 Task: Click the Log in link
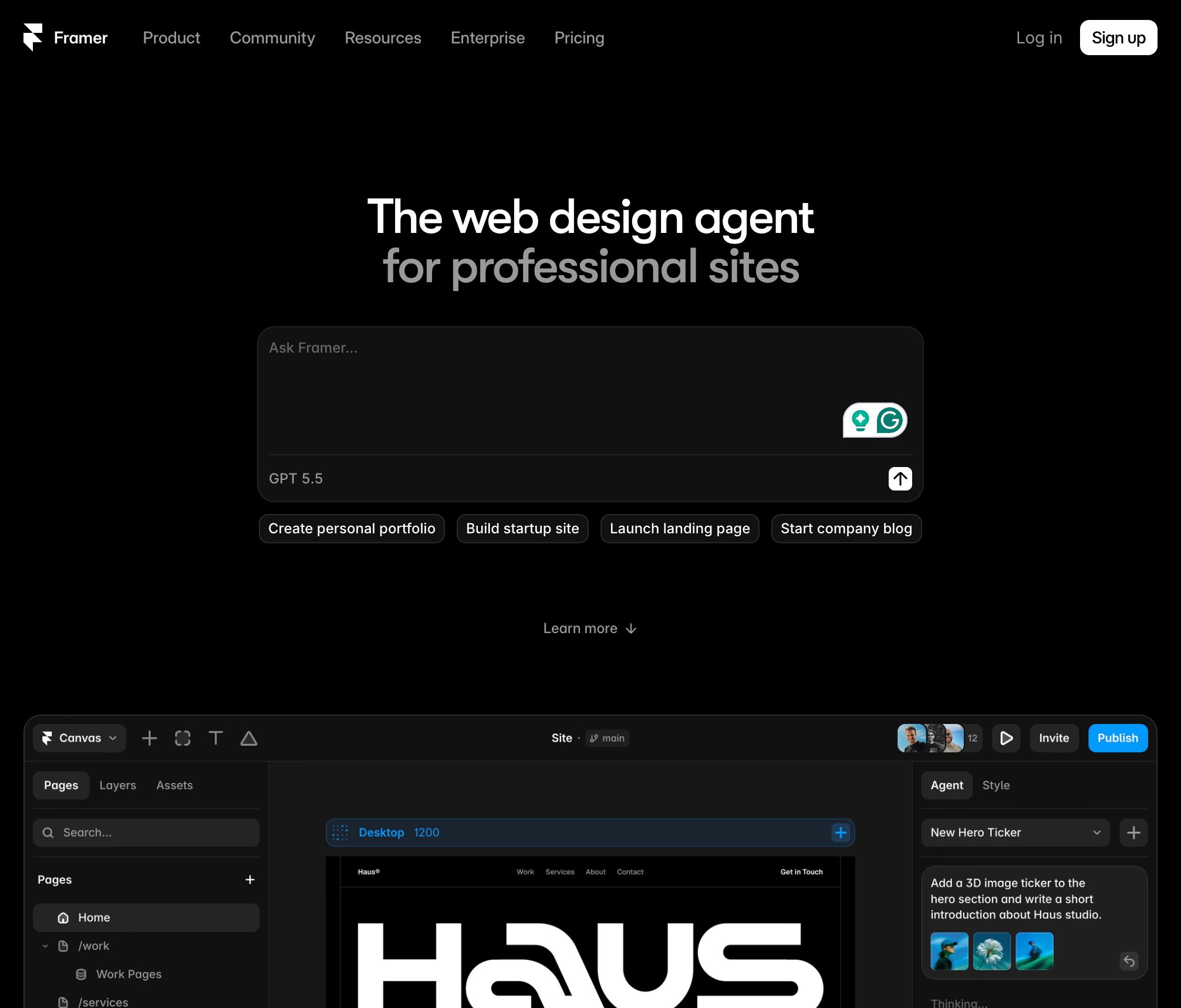point(1039,38)
